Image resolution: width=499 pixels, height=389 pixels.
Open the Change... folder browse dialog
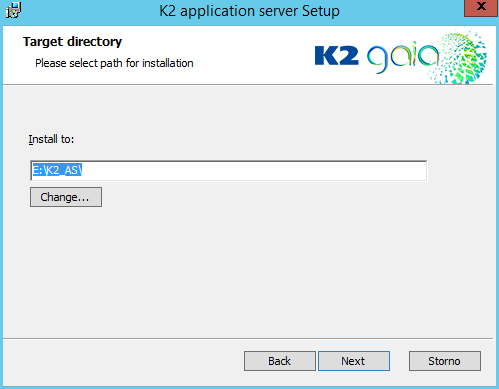click(x=66, y=197)
